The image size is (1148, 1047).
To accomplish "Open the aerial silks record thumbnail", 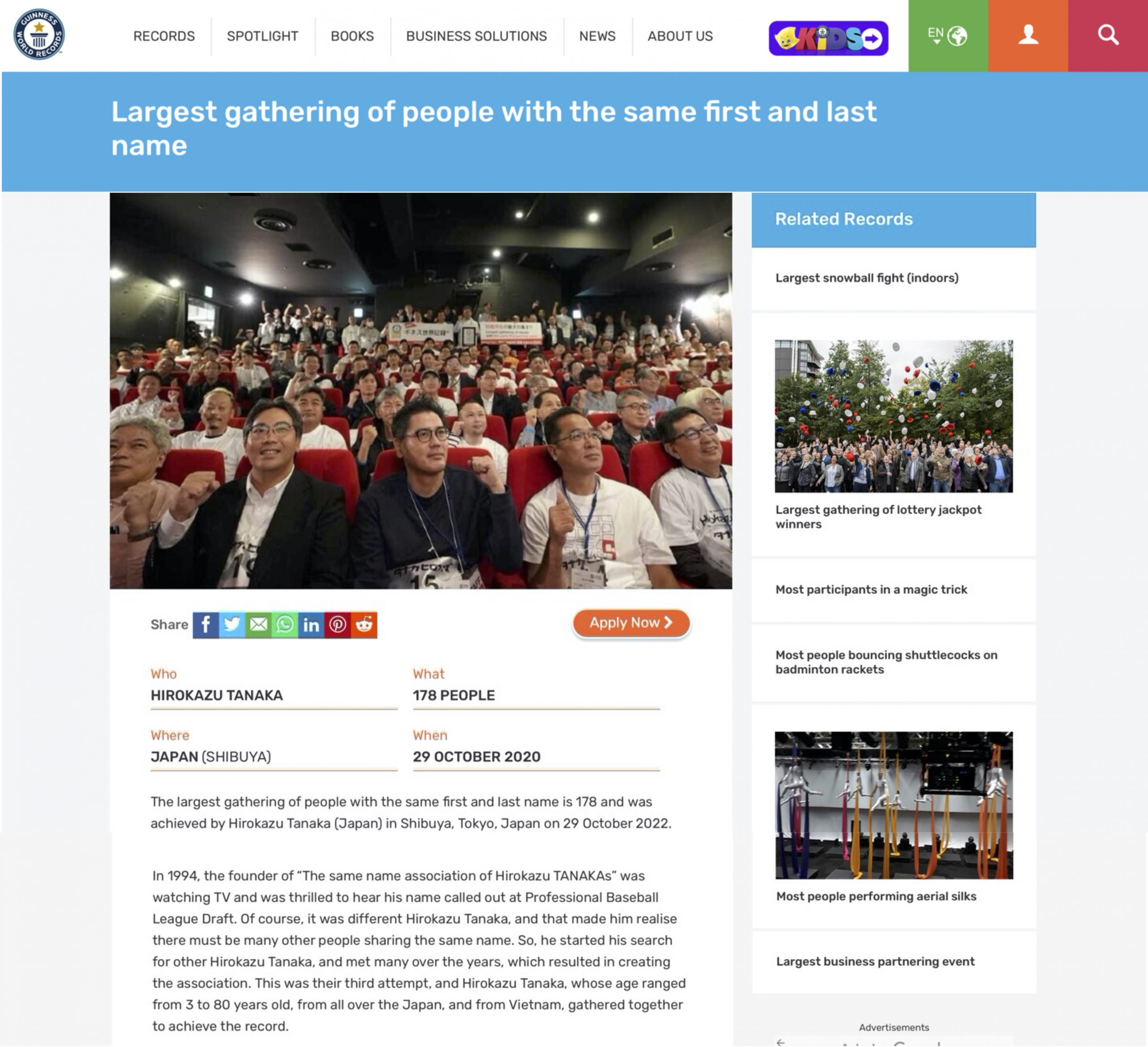I will click(x=894, y=806).
